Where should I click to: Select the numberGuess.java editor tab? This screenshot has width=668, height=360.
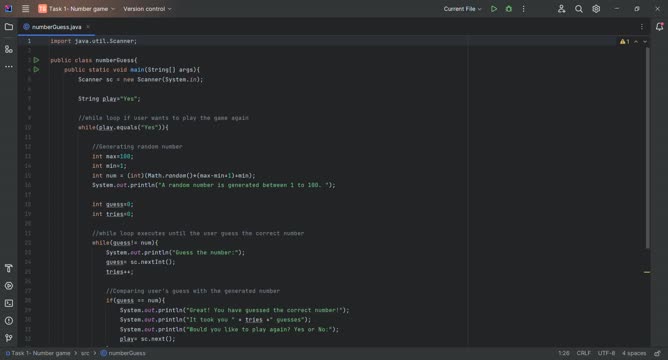click(56, 27)
